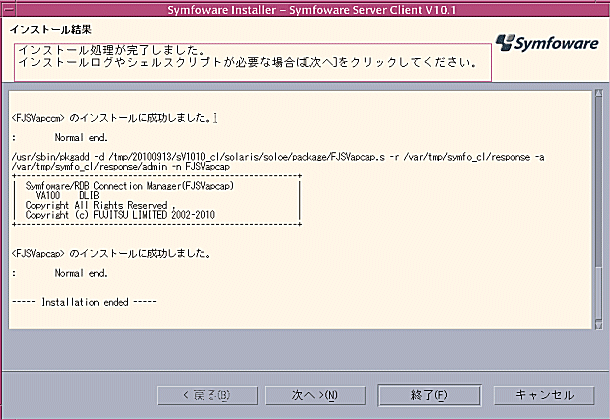Click the disabled <戻る(B) back button
Screen dimensions: 610x420
[x=207, y=395]
